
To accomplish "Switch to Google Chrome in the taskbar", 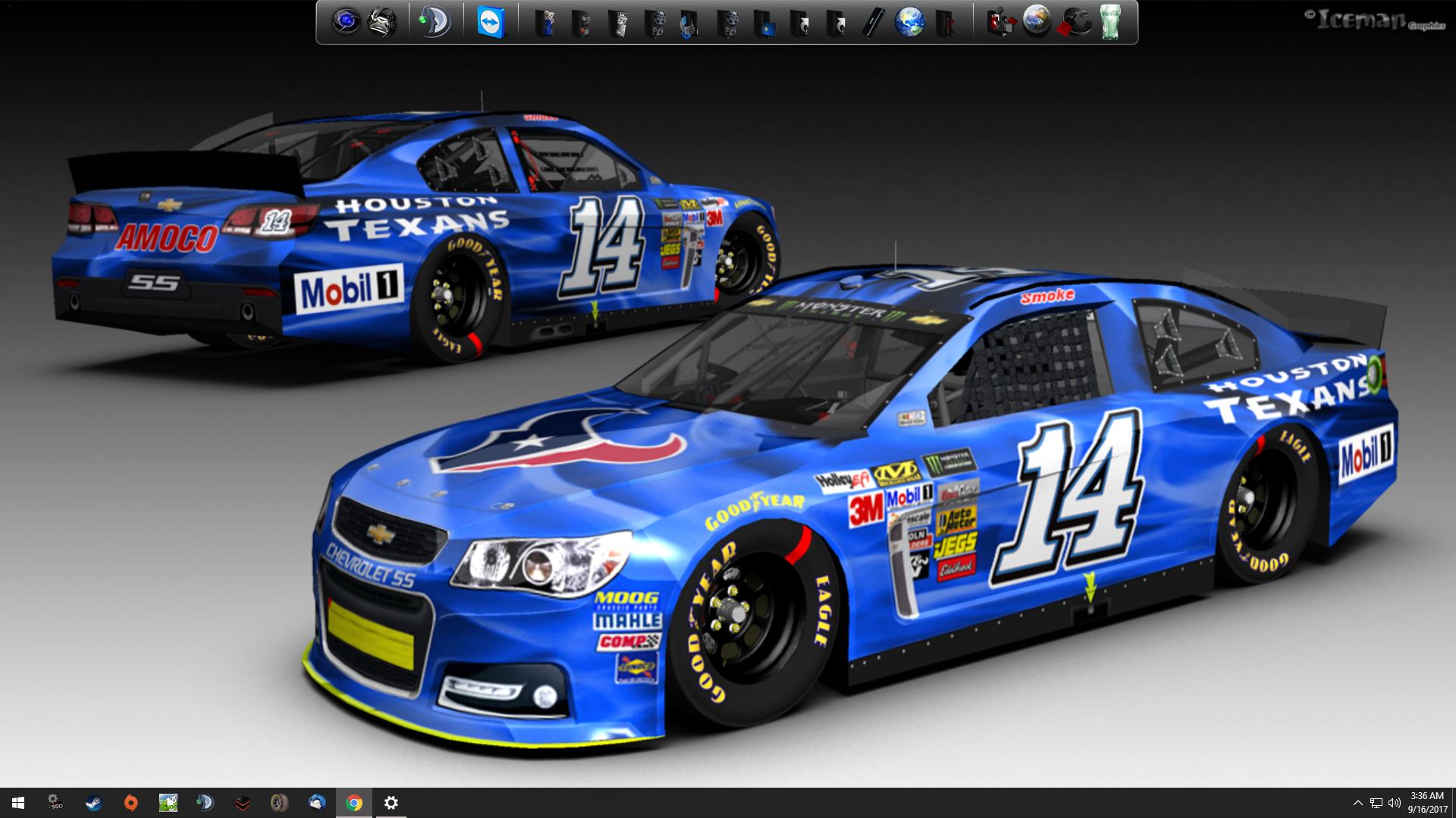I will [354, 803].
